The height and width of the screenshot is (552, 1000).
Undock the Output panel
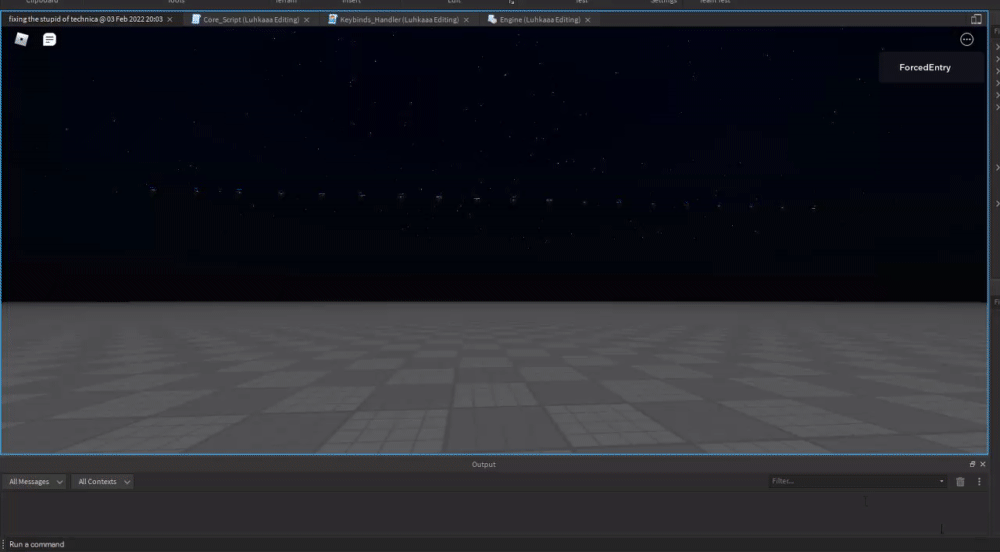pyautogui.click(x=973, y=464)
